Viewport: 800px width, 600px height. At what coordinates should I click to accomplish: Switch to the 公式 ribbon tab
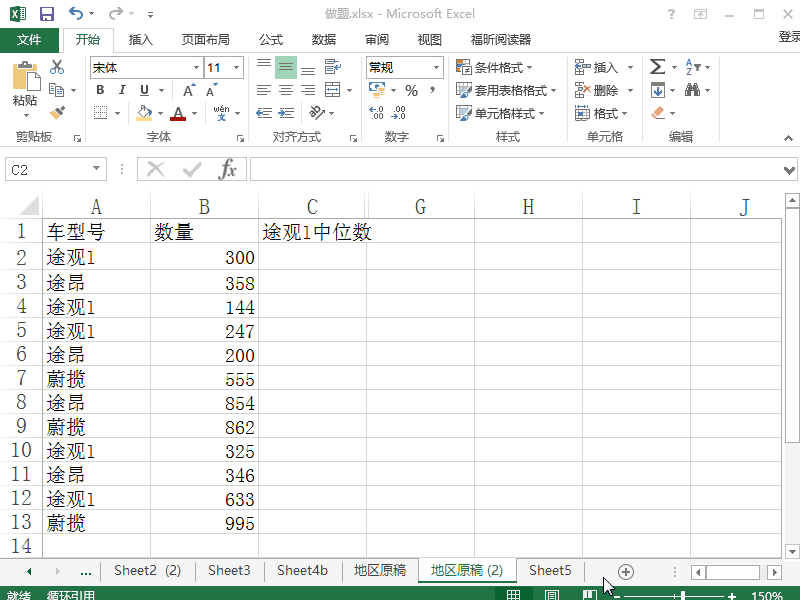271,40
